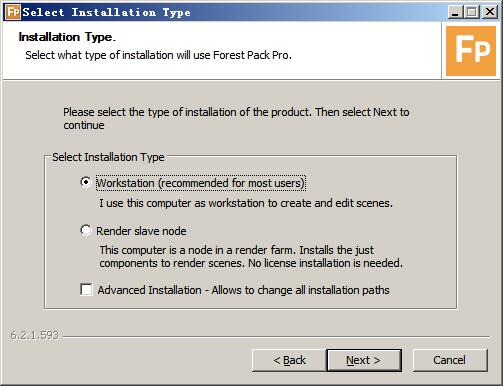
Task: Click the grayed-out maximize button
Action: 472,12
